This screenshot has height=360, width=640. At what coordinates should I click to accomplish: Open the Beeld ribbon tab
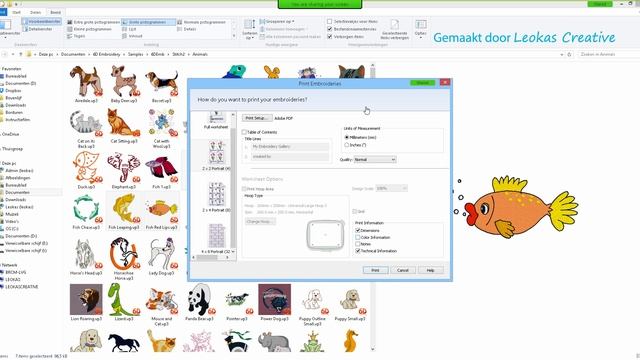pyautogui.click(x=56, y=12)
